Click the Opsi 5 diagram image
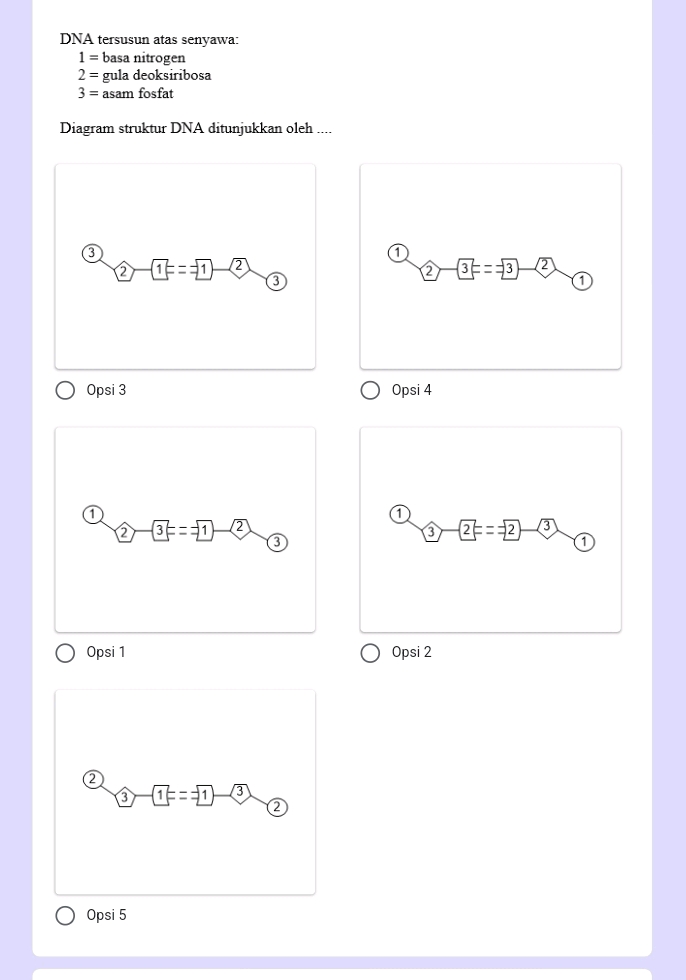The width and height of the screenshot is (686, 980). (x=185, y=792)
